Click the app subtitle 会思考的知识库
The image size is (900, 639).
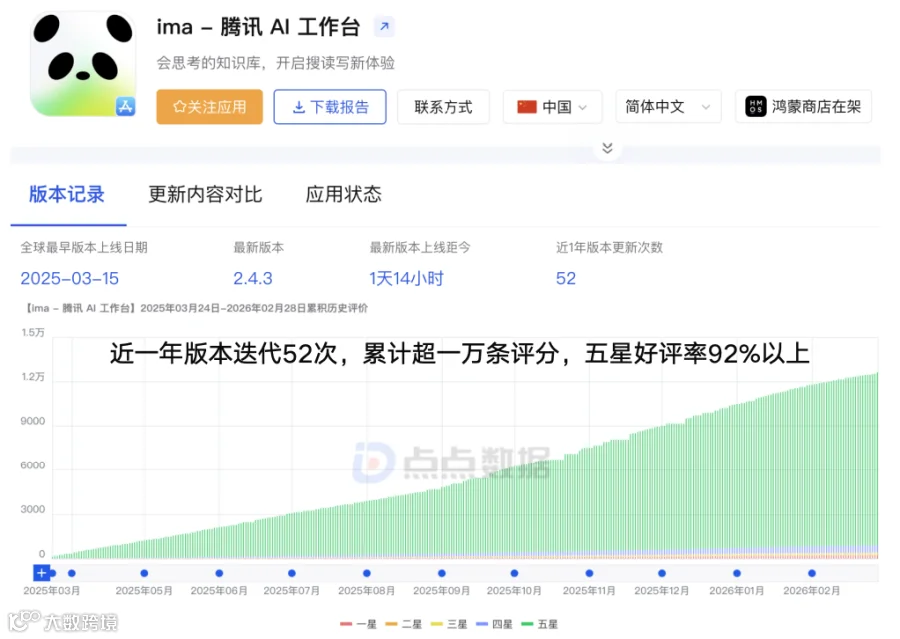click(x=276, y=63)
